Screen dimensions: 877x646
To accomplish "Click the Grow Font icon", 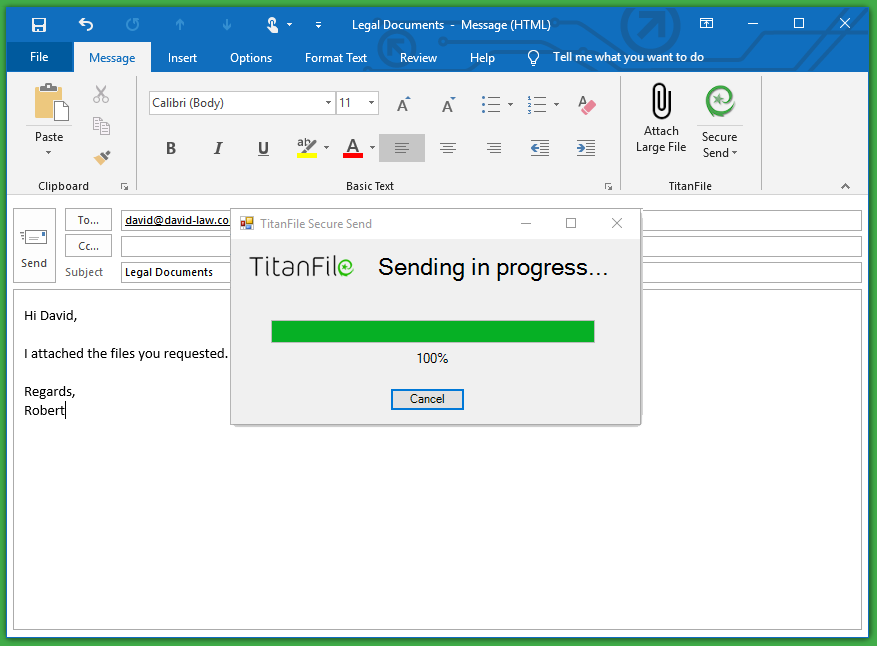I will (403, 105).
